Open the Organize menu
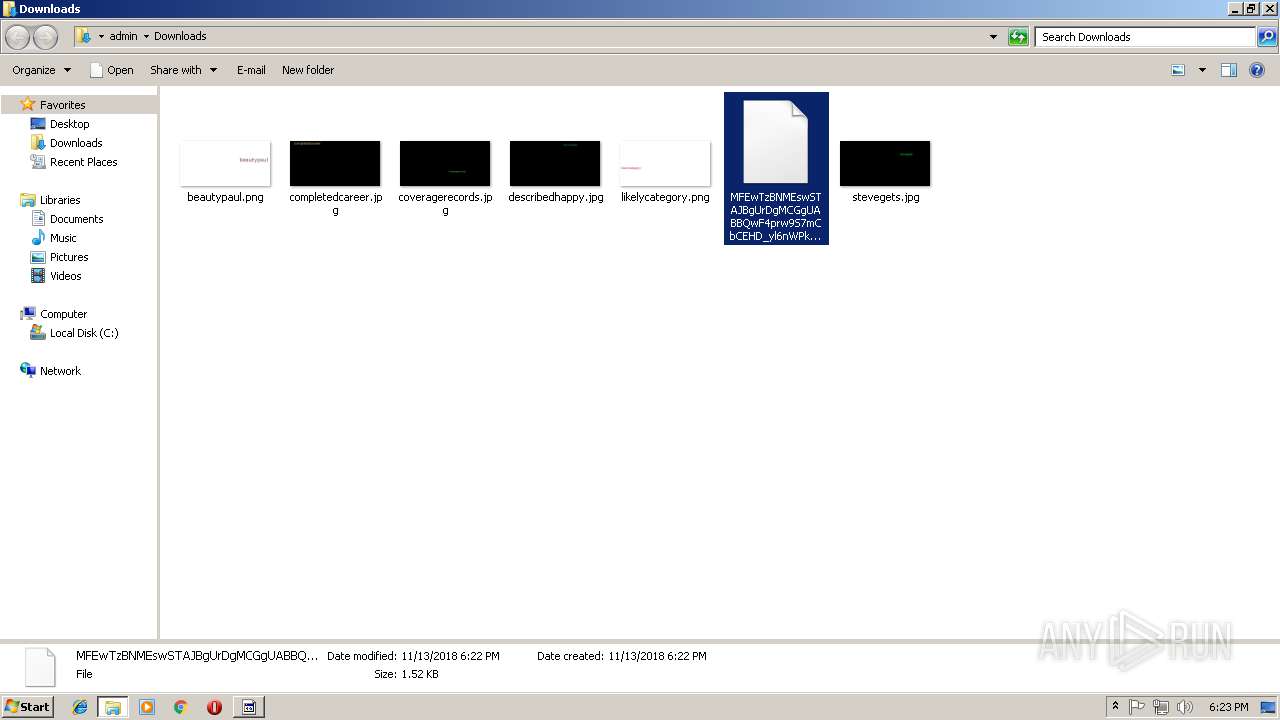Viewport: 1280px width, 720px height. [41, 70]
